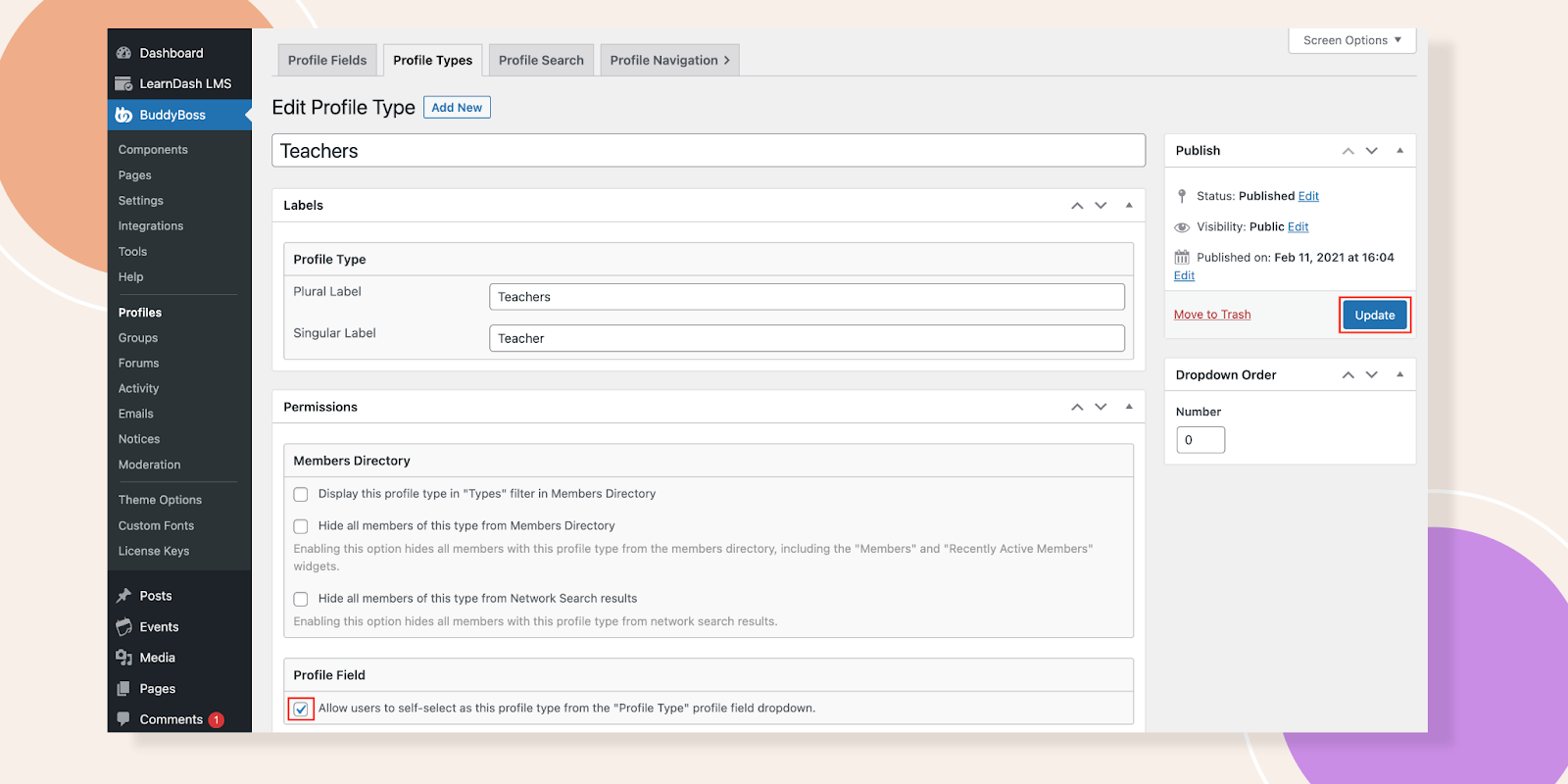
Task: Click the Comments bubble icon
Action: [123, 718]
